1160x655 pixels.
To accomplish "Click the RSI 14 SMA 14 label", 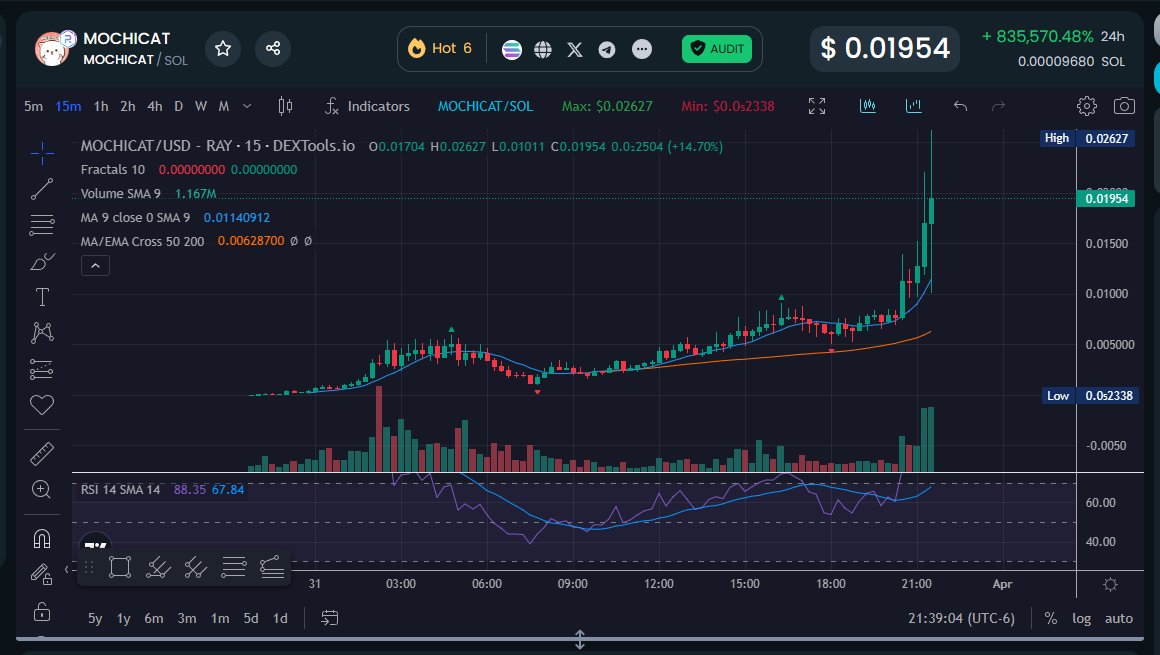I will coord(120,489).
